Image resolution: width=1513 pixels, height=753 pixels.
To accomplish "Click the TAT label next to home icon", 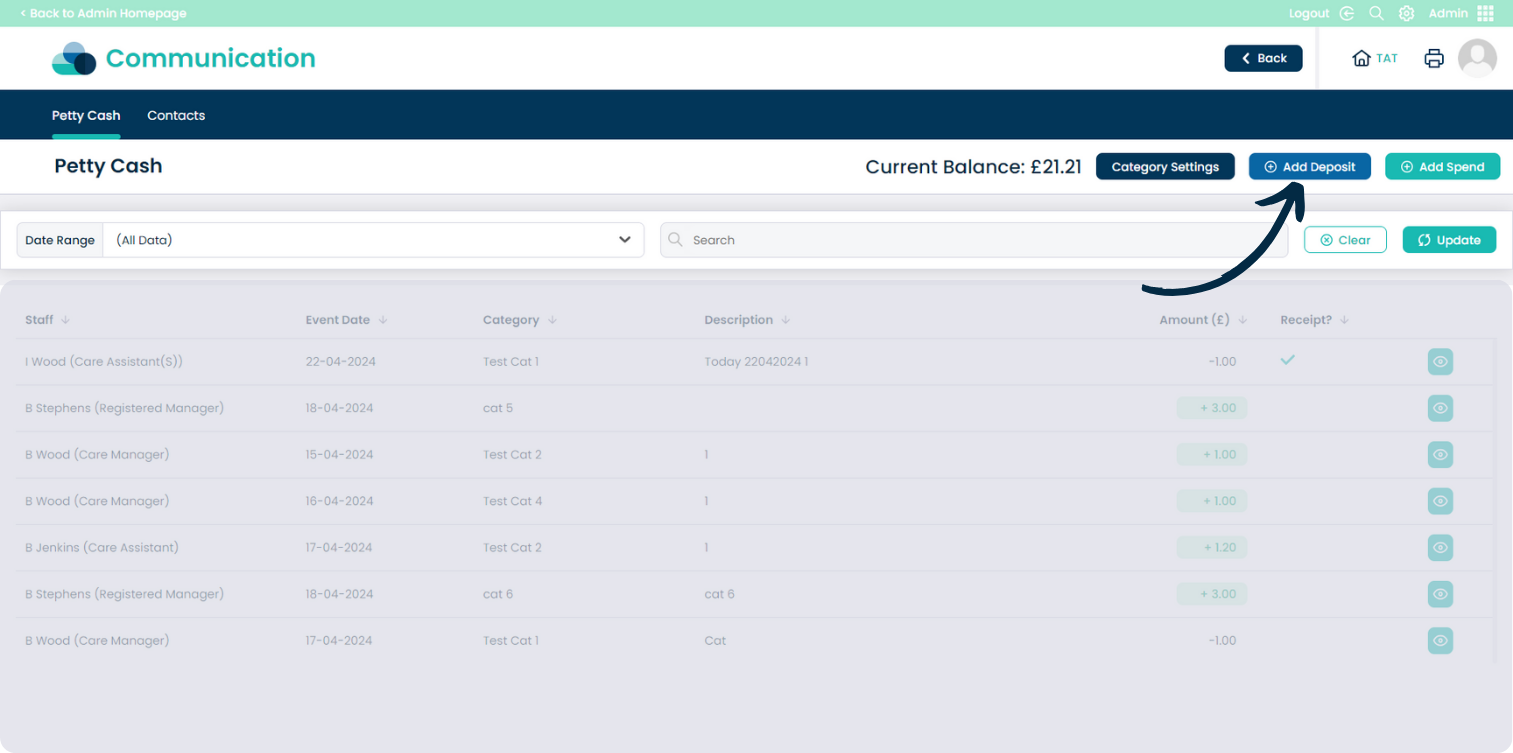I will pyautogui.click(x=1387, y=58).
